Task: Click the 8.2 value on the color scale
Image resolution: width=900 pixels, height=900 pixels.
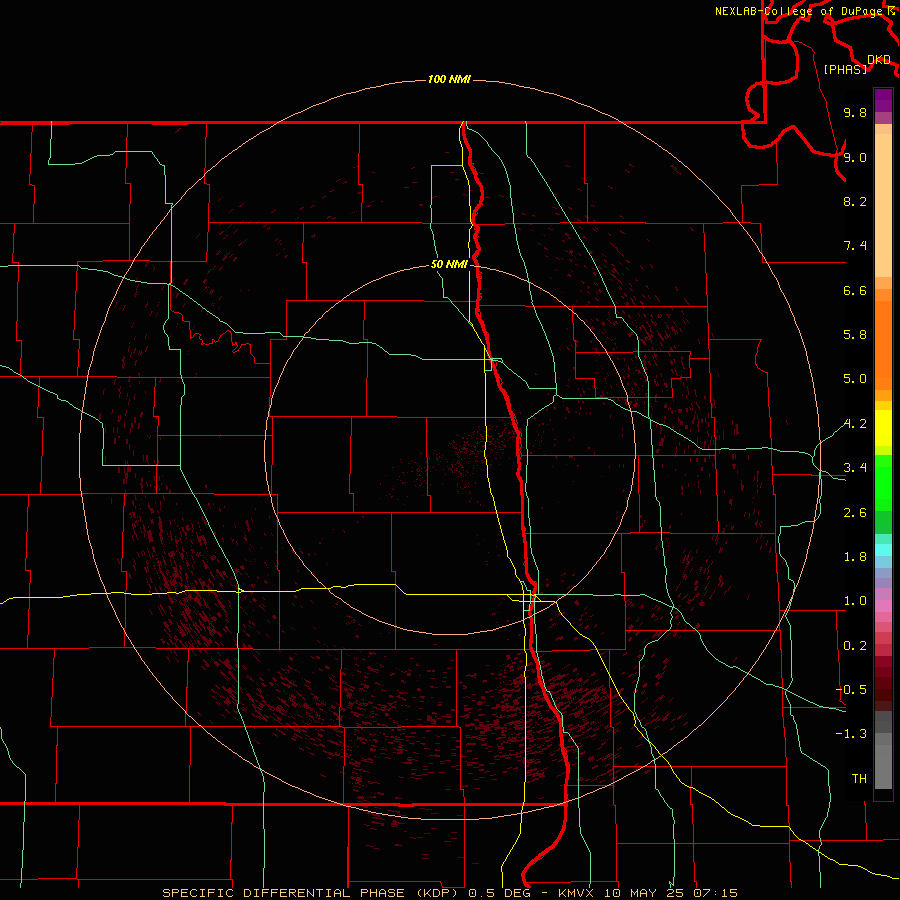Action: 855,201
